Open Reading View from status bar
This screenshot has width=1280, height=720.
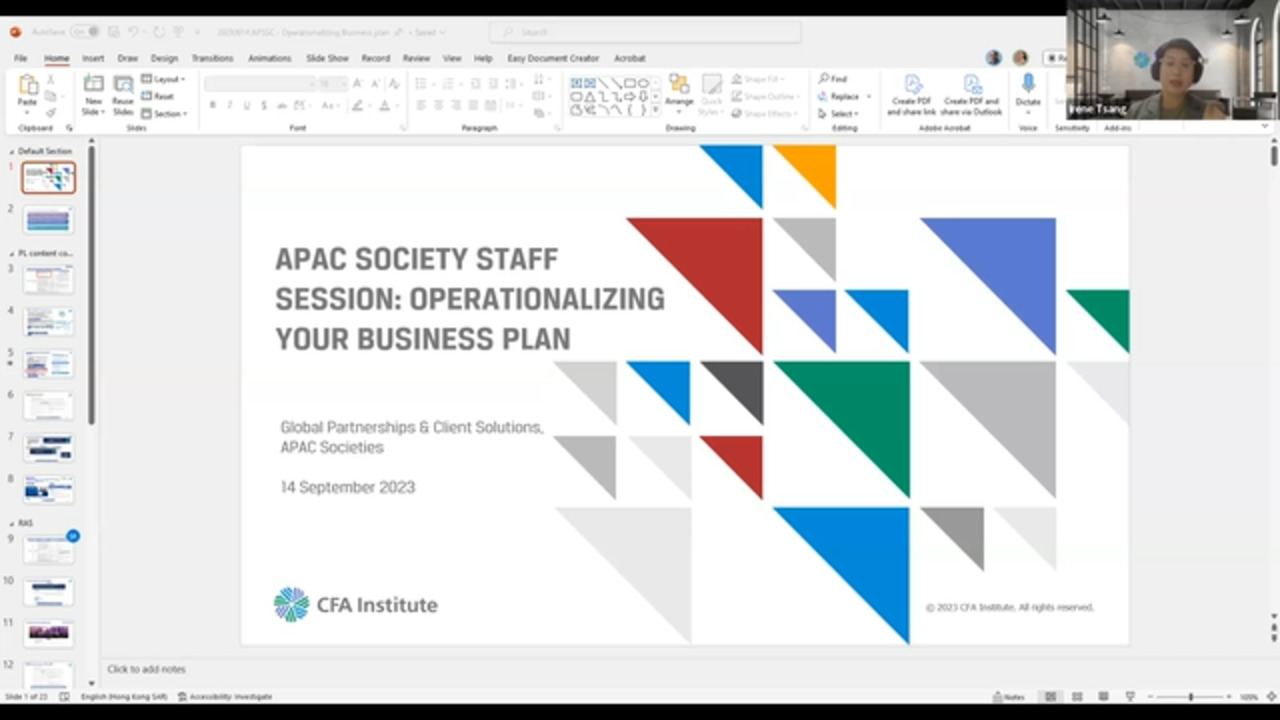click(x=1103, y=696)
